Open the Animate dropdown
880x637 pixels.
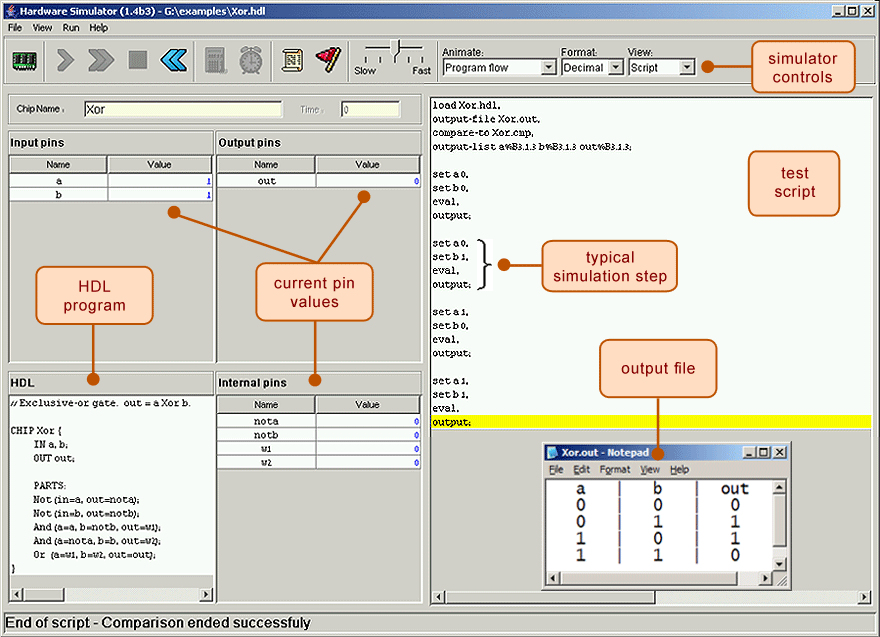pyautogui.click(x=498, y=68)
